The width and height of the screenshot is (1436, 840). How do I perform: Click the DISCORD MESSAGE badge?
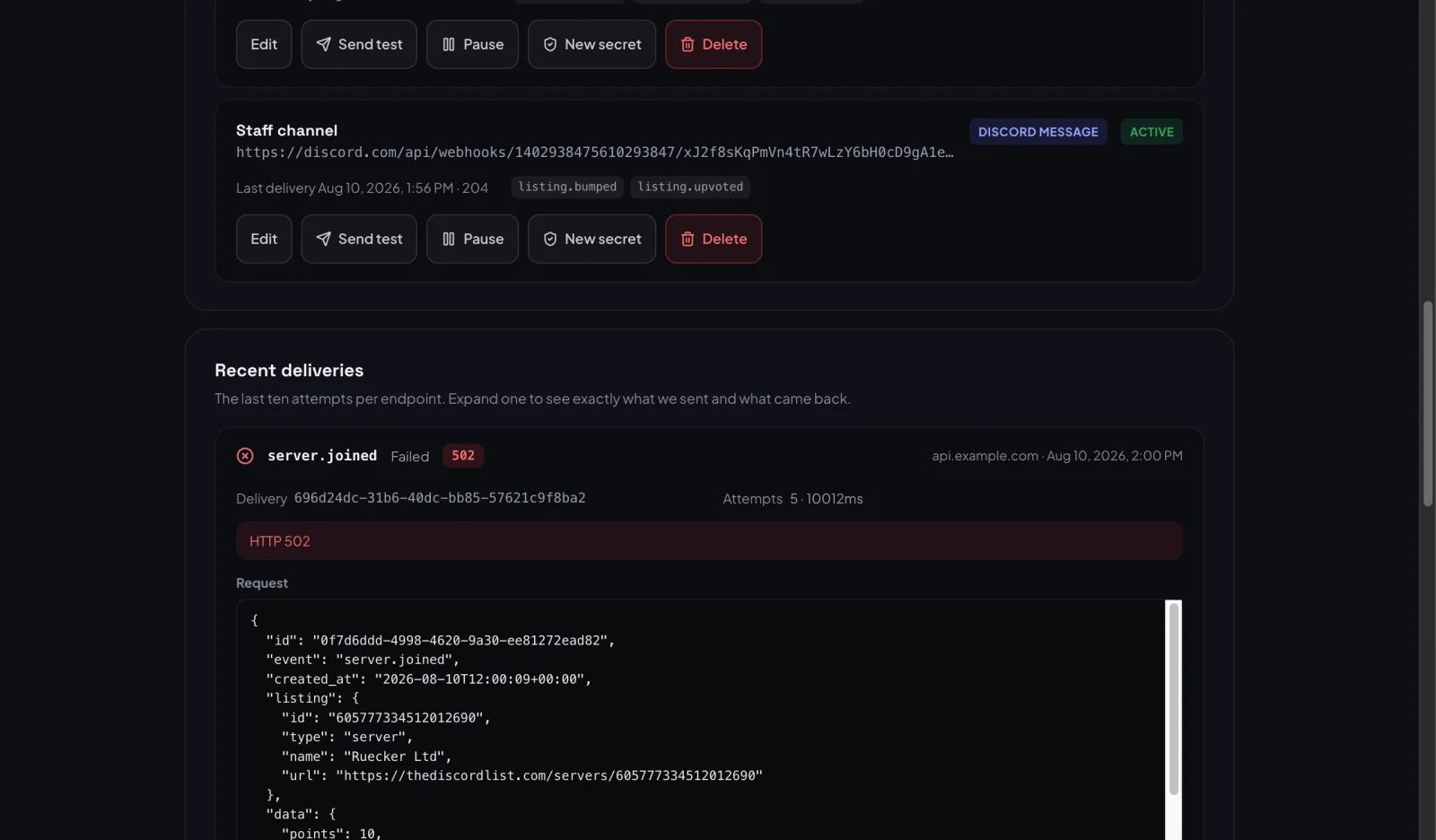pos(1038,132)
